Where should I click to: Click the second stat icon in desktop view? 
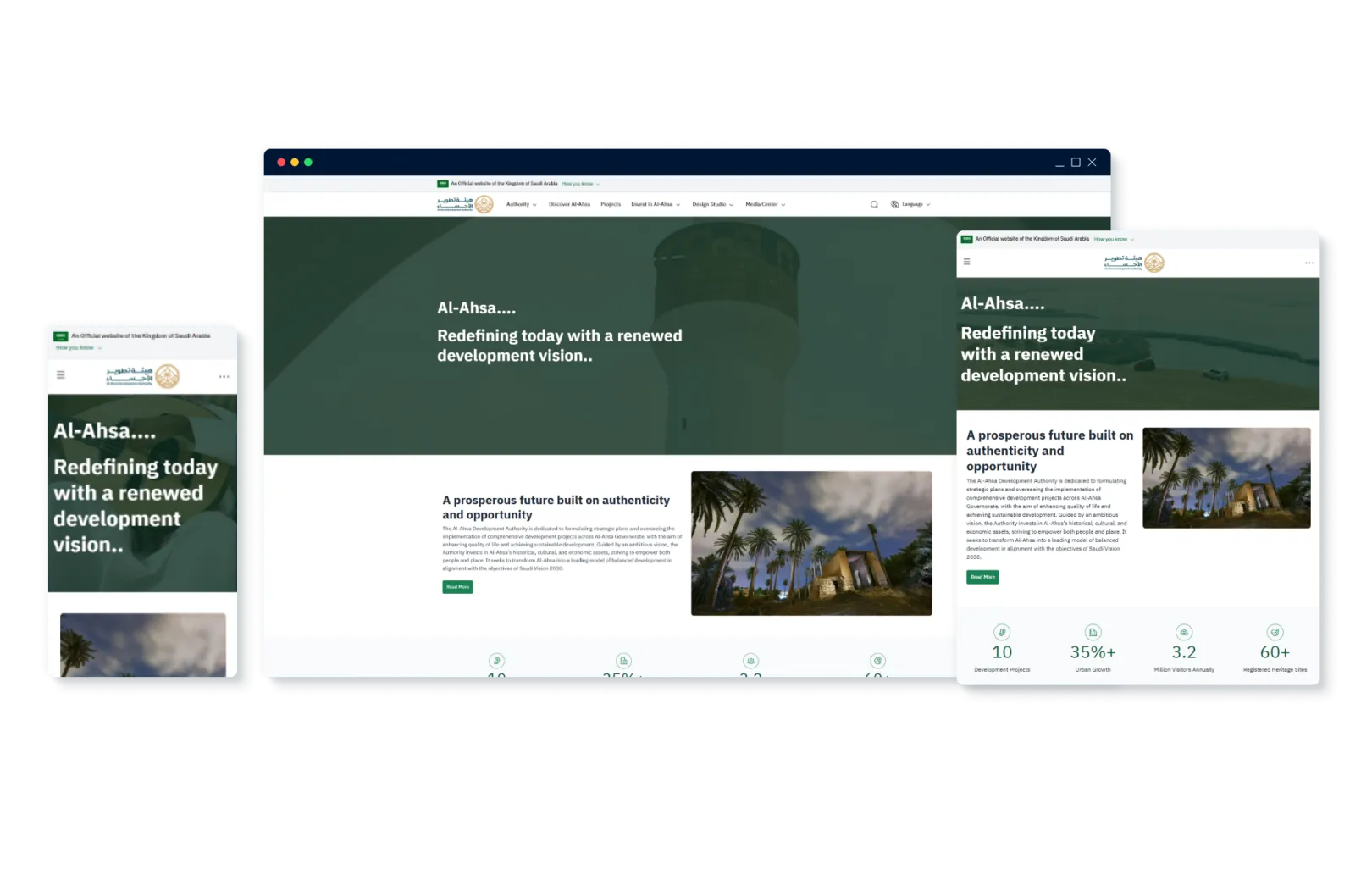pyautogui.click(x=623, y=661)
